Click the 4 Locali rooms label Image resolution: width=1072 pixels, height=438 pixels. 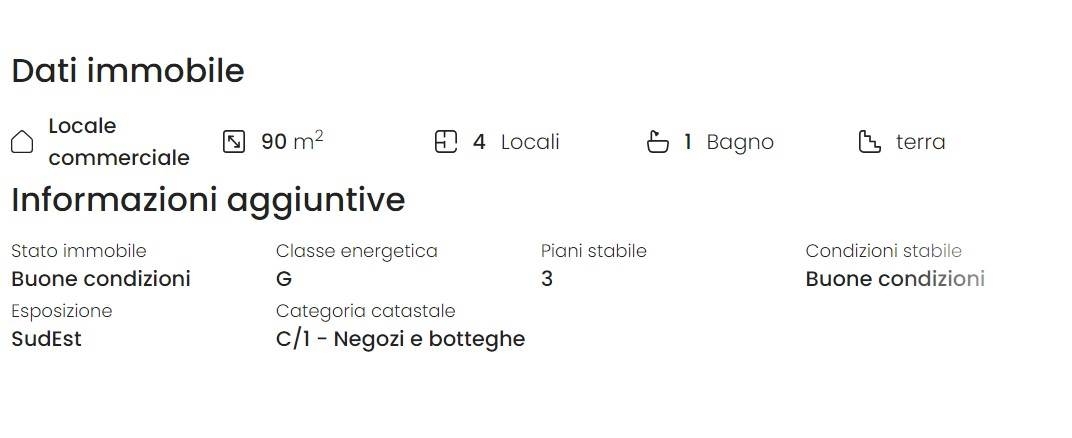tap(516, 142)
